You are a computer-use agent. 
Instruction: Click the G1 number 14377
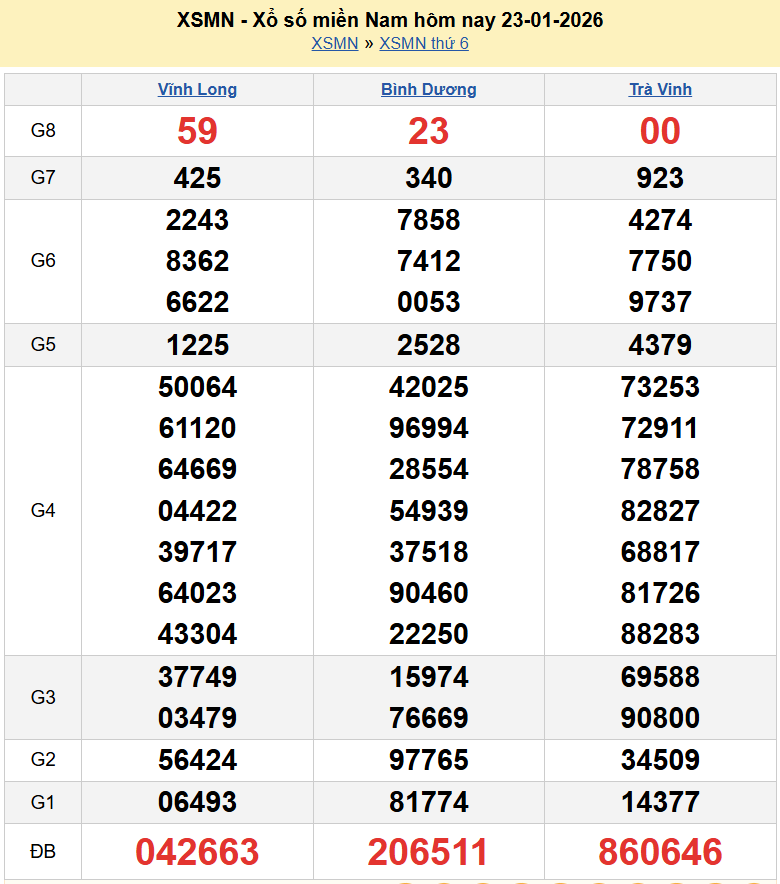(x=660, y=802)
